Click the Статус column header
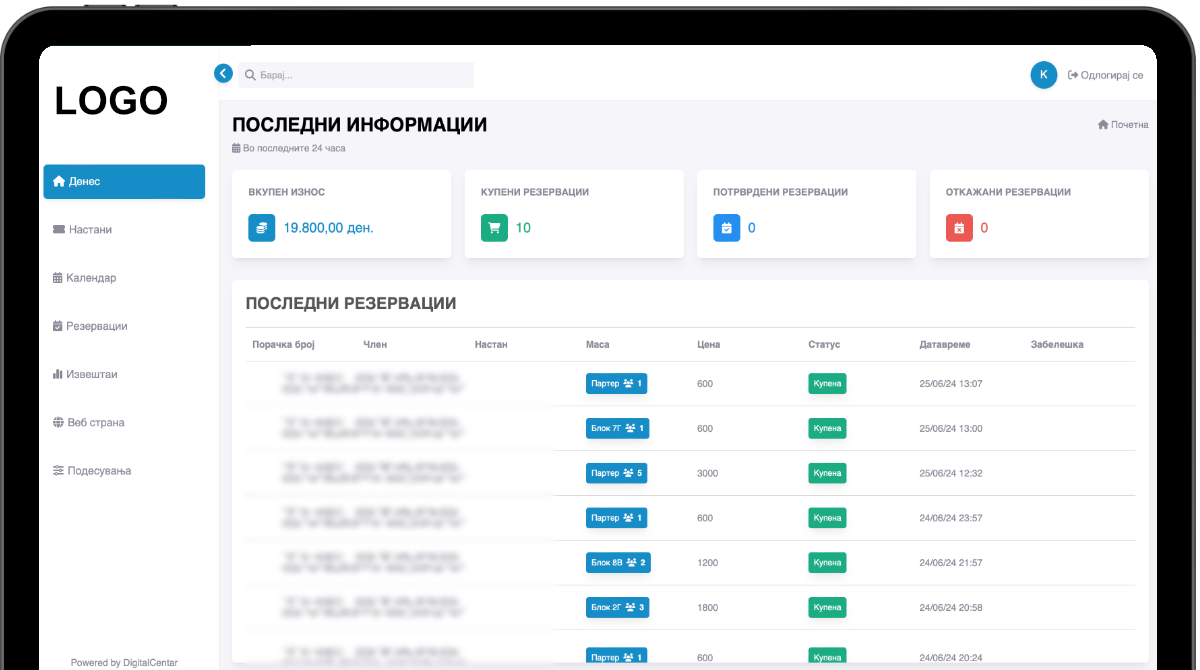This screenshot has height=670, width=1200. click(824, 344)
